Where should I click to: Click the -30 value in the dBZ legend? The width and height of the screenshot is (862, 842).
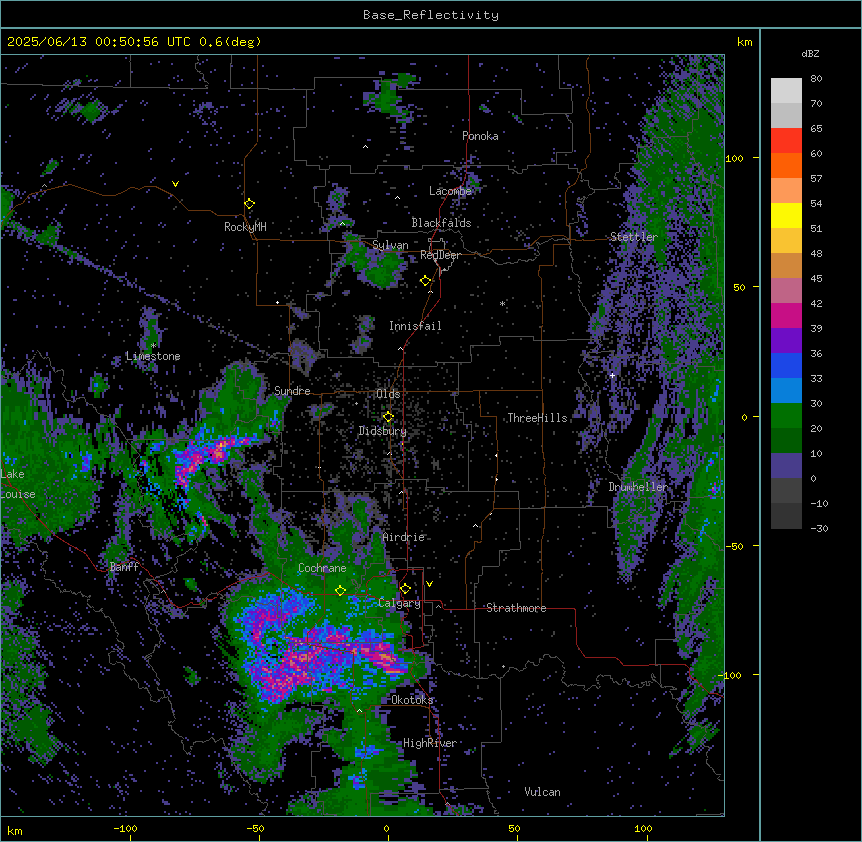coord(819,528)
